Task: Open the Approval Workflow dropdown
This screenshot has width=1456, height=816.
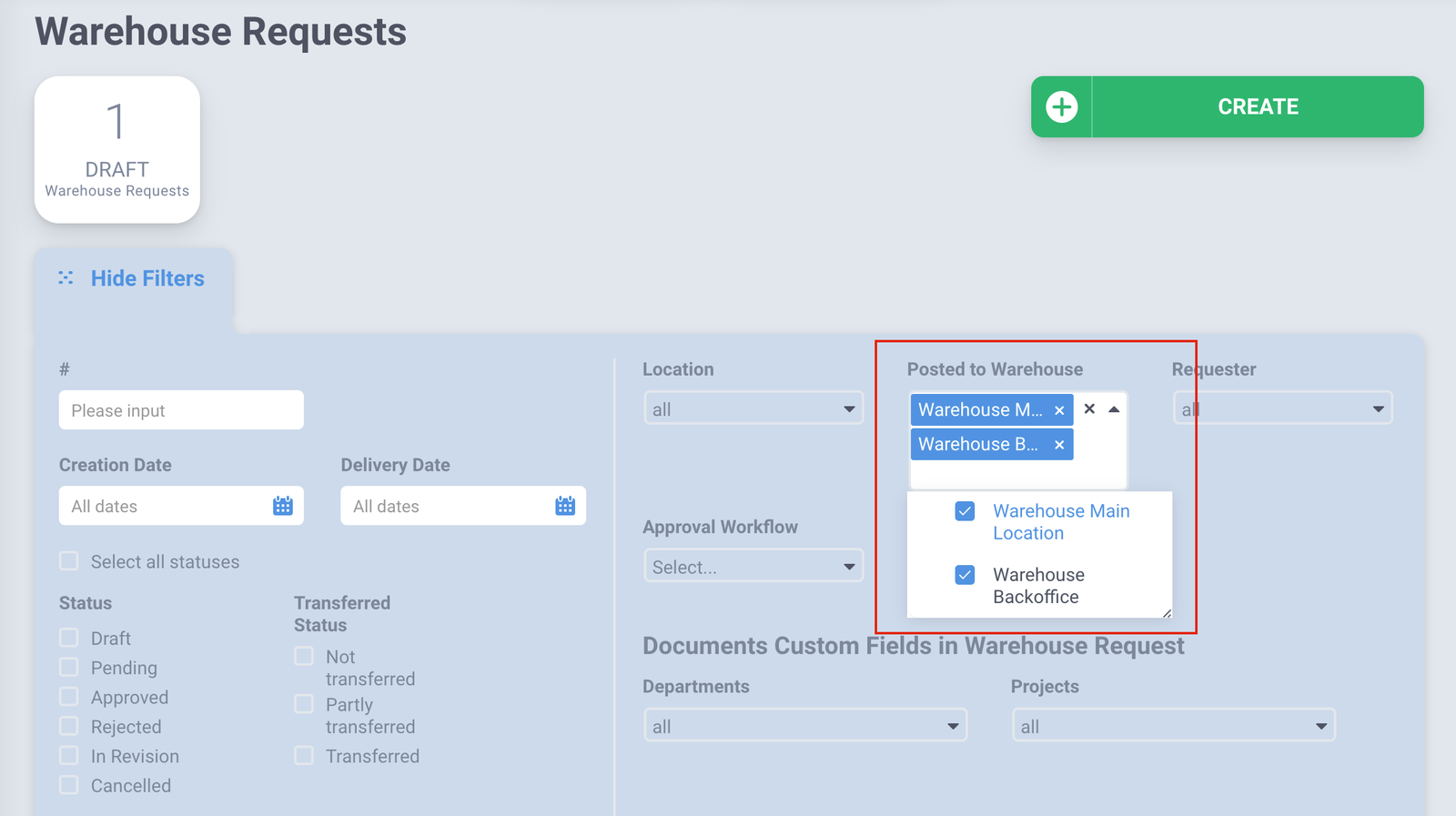Action: click(753, 566)
